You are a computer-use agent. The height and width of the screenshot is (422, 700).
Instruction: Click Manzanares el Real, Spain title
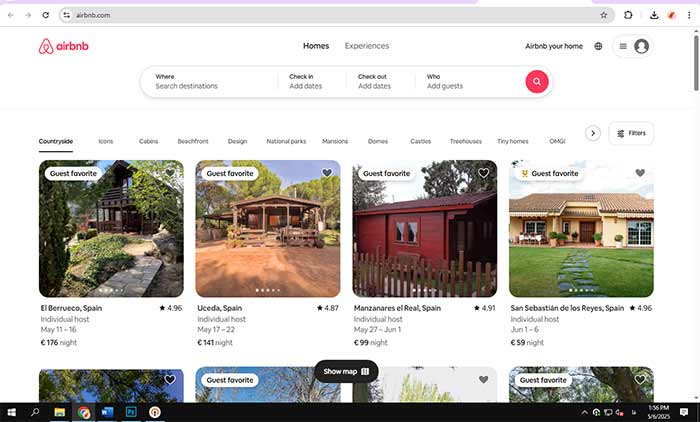click(397, 308)
